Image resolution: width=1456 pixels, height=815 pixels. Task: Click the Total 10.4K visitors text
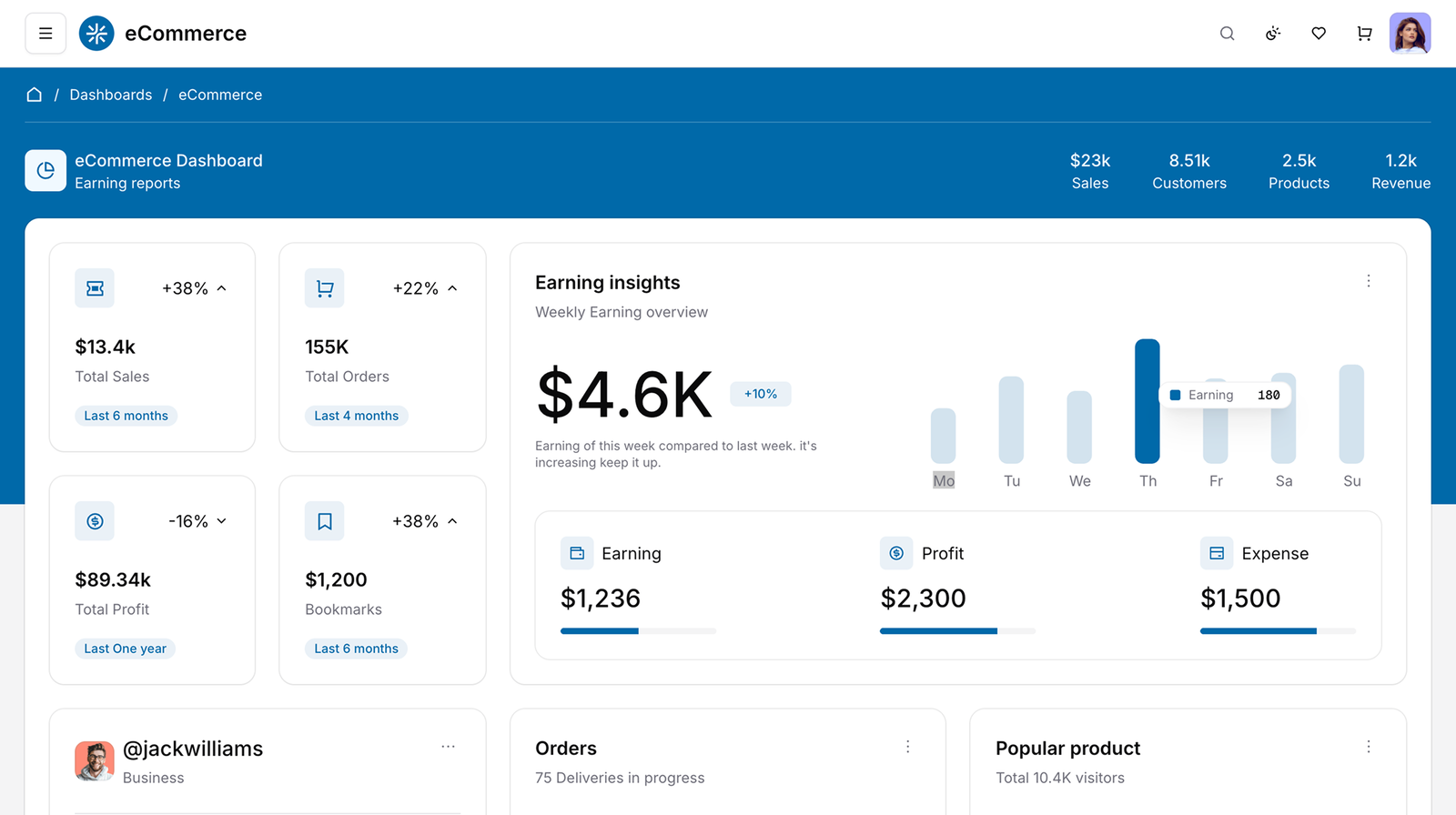[x=1060, y=778]
